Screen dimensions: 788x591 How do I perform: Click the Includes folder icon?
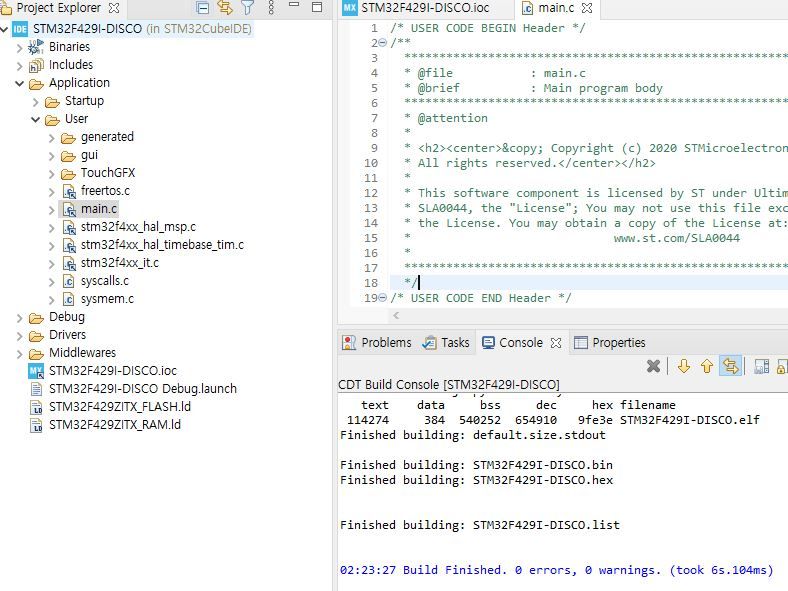tap(36, 66)
